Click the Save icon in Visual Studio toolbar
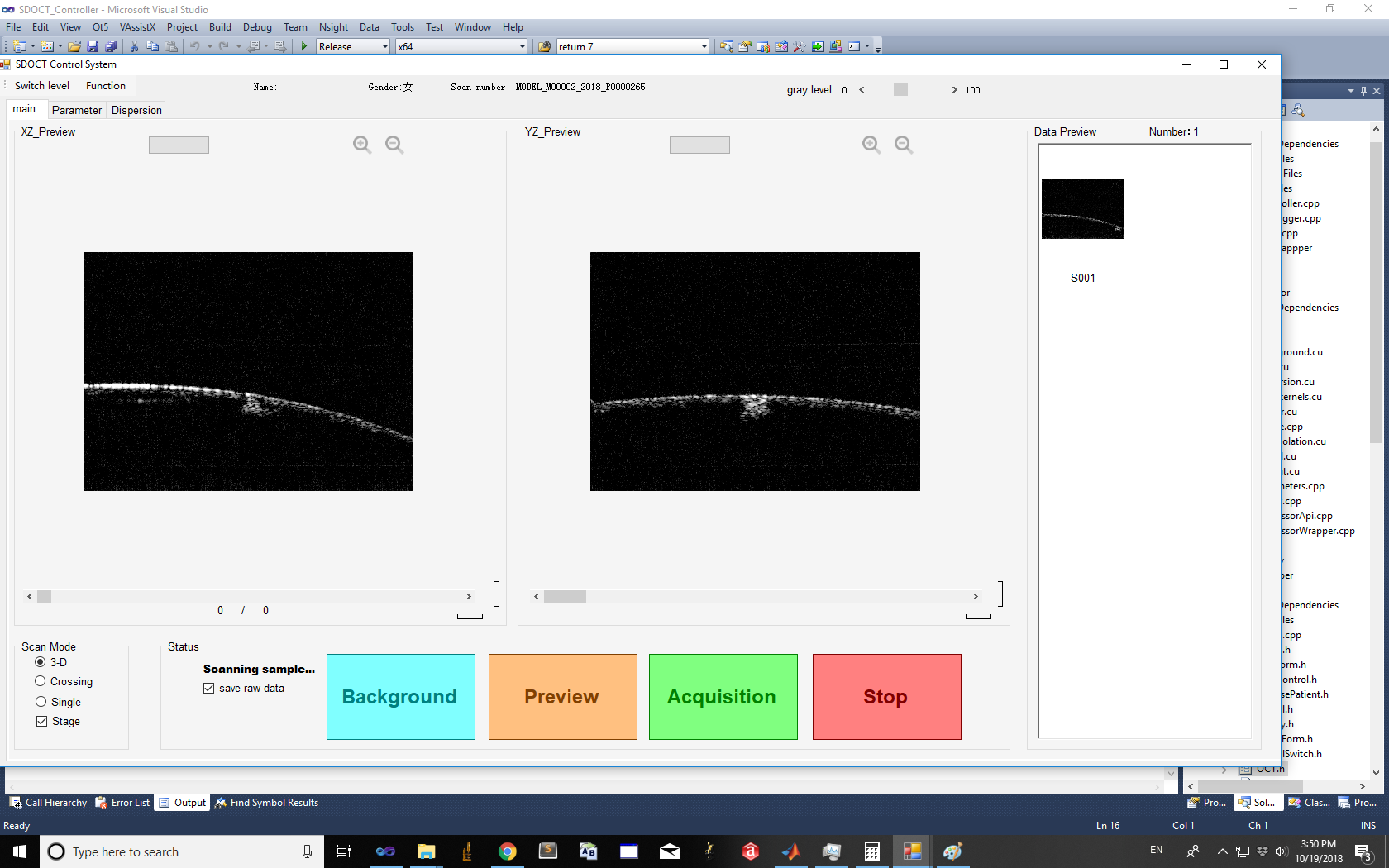 [93, 46]
